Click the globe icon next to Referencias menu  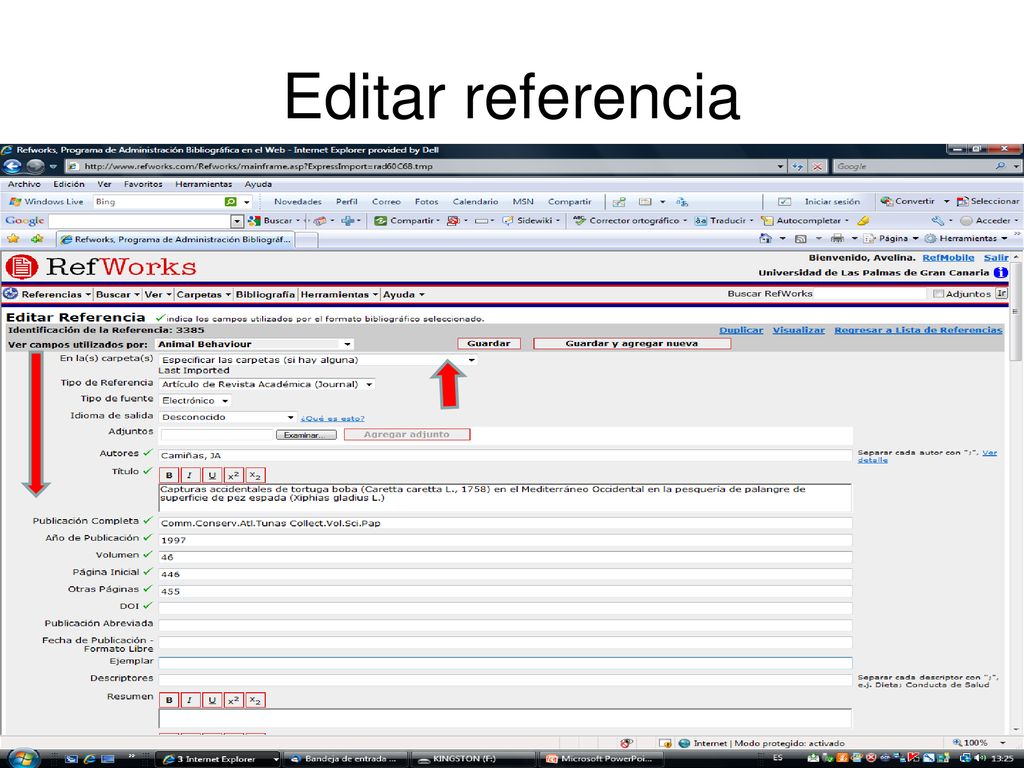10,293
